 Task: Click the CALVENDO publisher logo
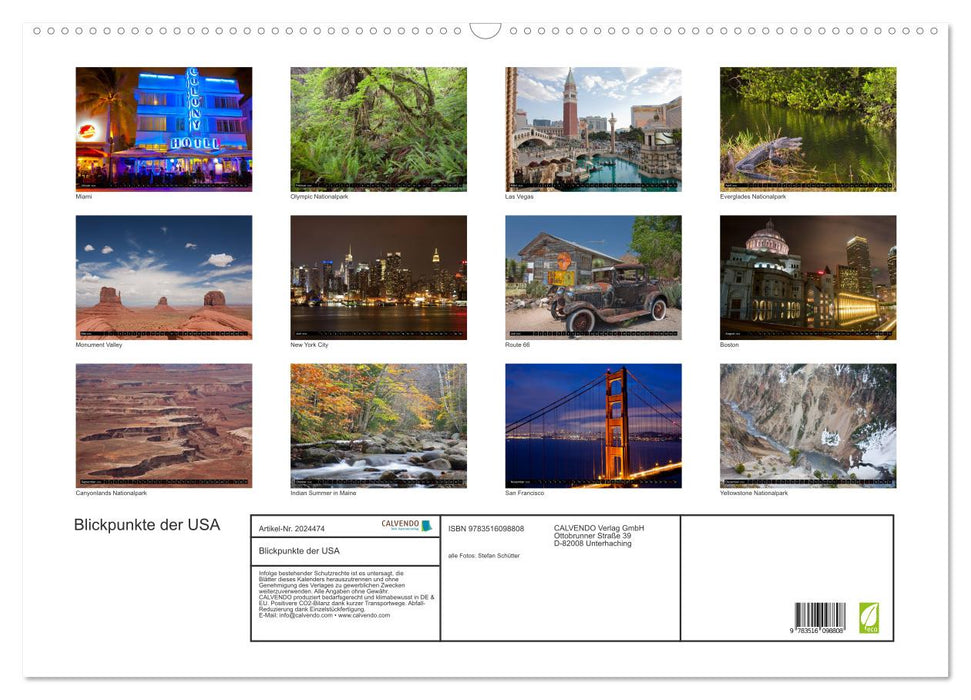point(405,525)
